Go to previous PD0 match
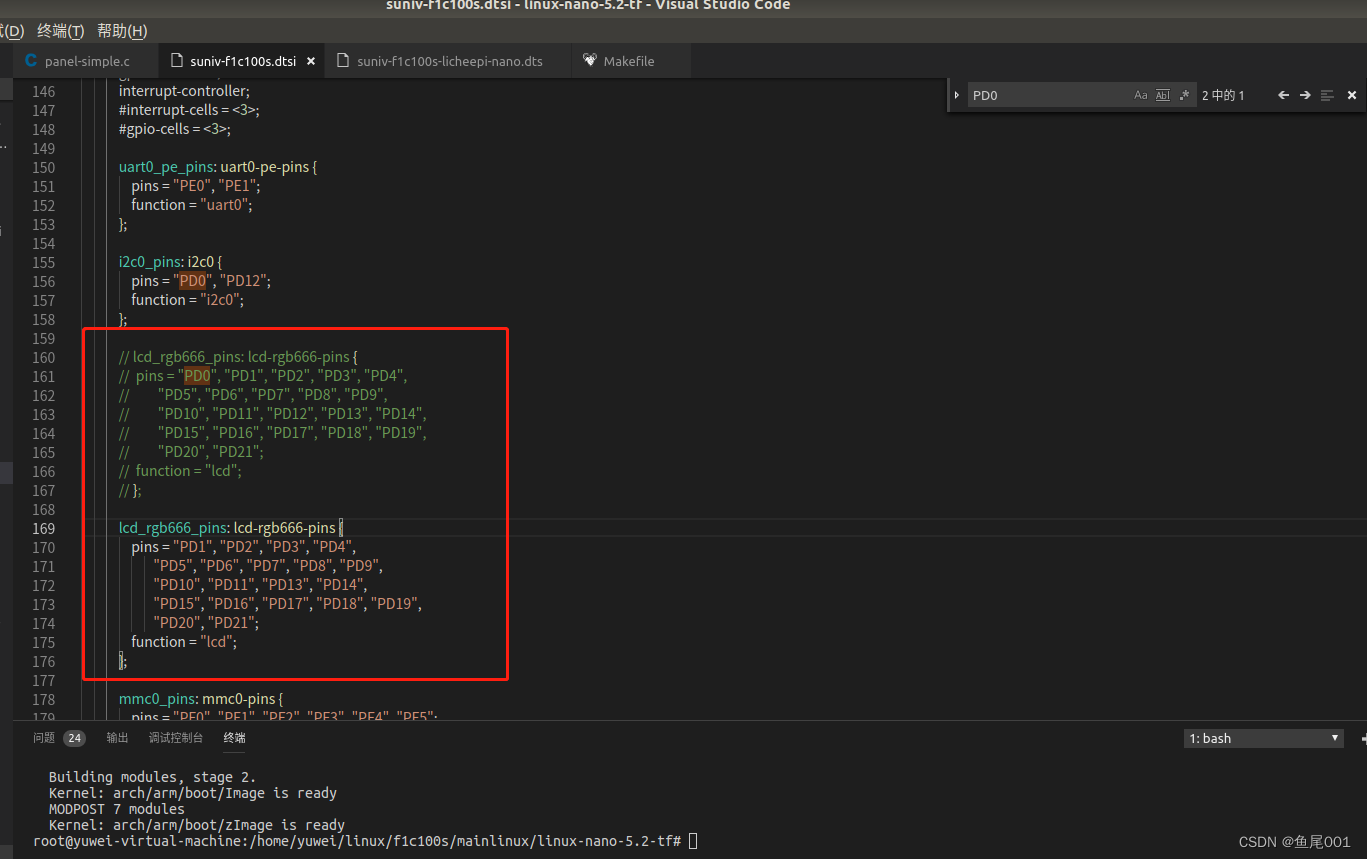 tap(1283, 95)
